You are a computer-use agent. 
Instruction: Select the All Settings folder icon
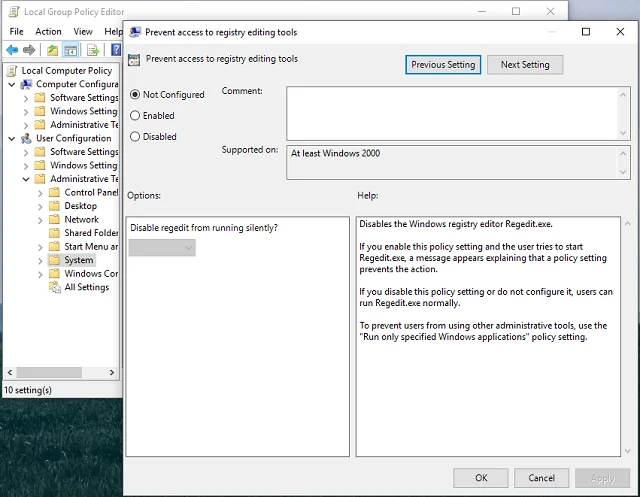(x=55, y=287)
